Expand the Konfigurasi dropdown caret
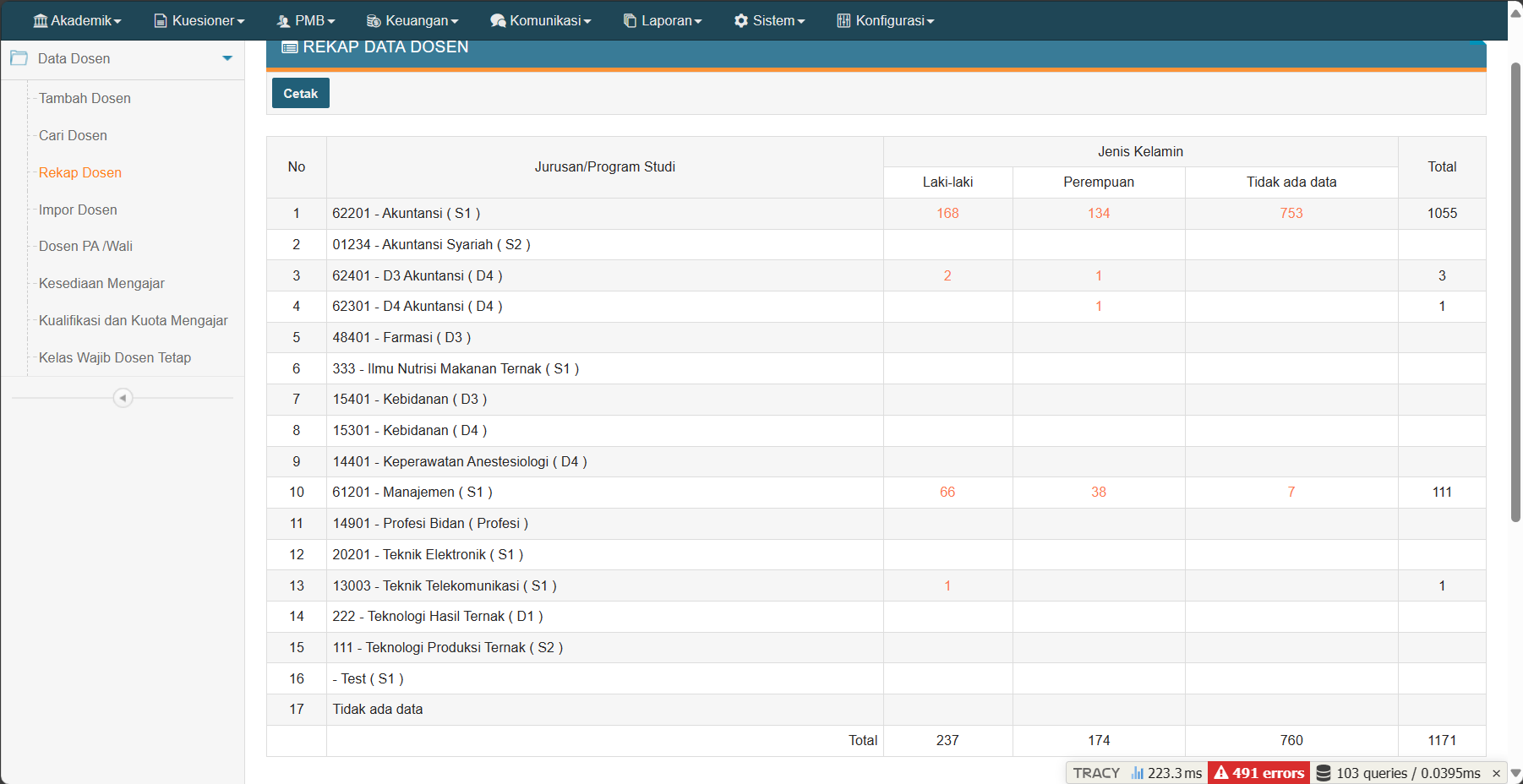Image resolution: width=1523 pixels, height=784 pixels. [x=931, y=22]
